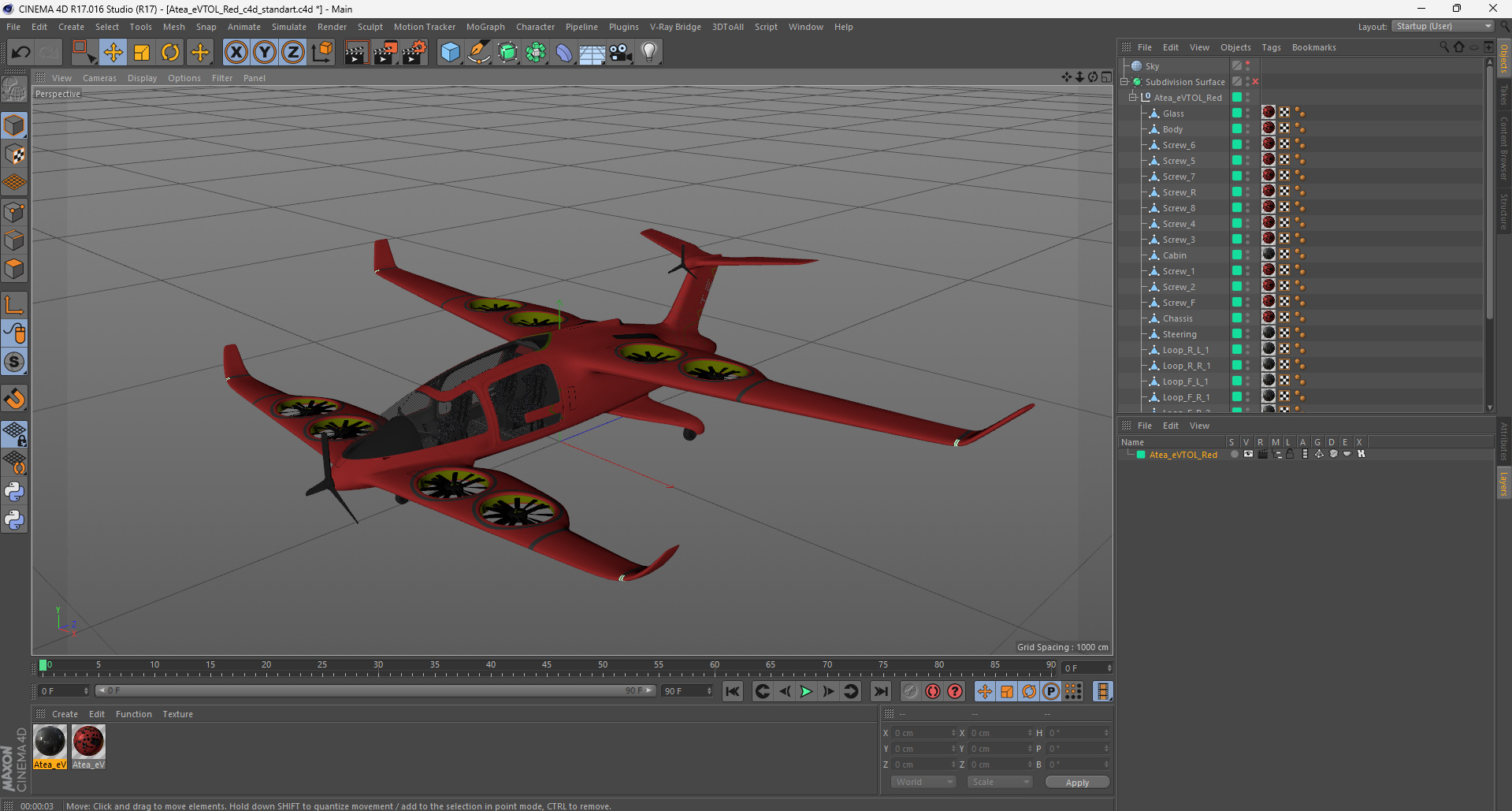Open the viewport Cameras menu
The height and width of the screenshot is (811, 1512).
point(99,78)
